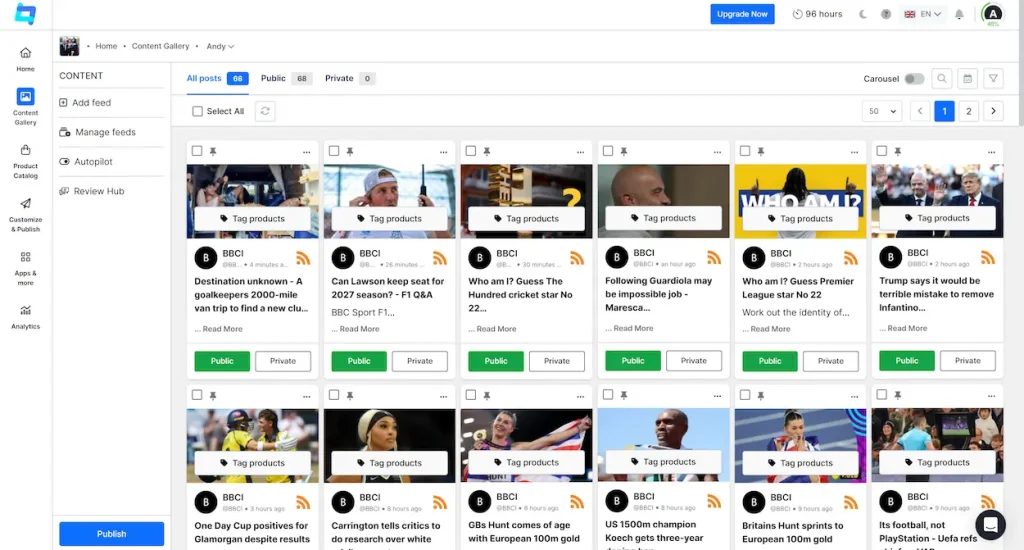Click the search magnifier icon
Viewport: 1024px width, 550px height.
click(x=942, y=78)
